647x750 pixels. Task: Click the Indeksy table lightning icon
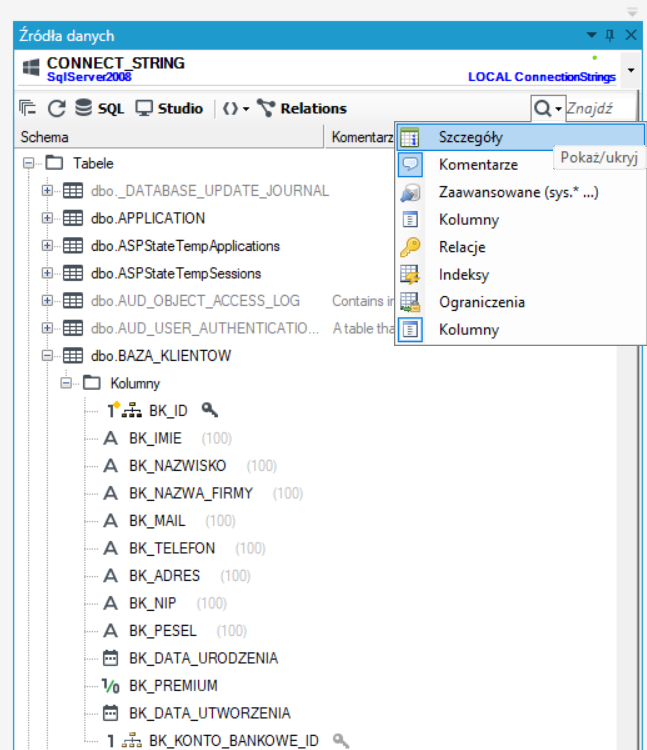[410, 275]
